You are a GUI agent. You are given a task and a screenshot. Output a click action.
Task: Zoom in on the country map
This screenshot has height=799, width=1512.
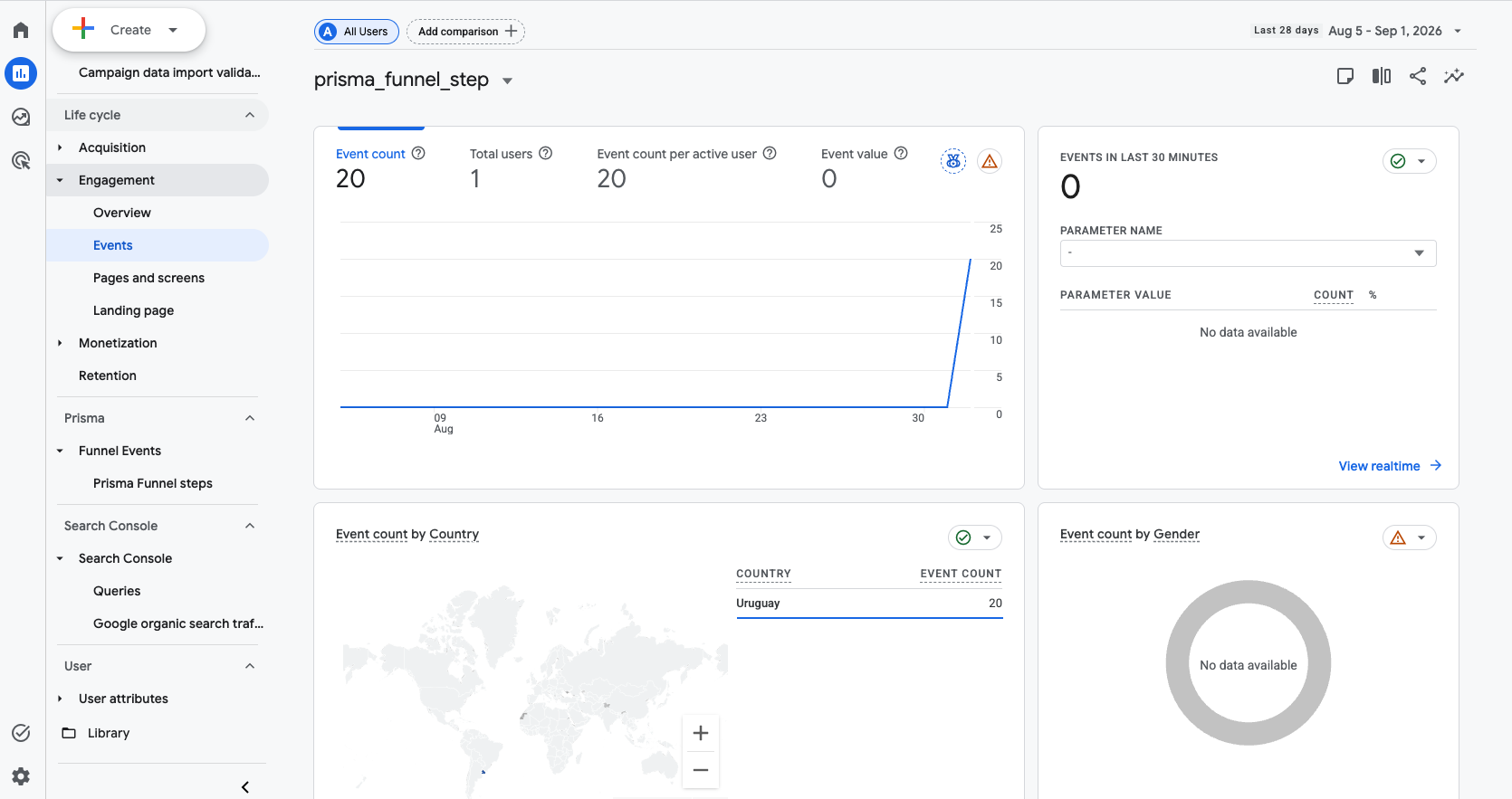coord(701,733)
